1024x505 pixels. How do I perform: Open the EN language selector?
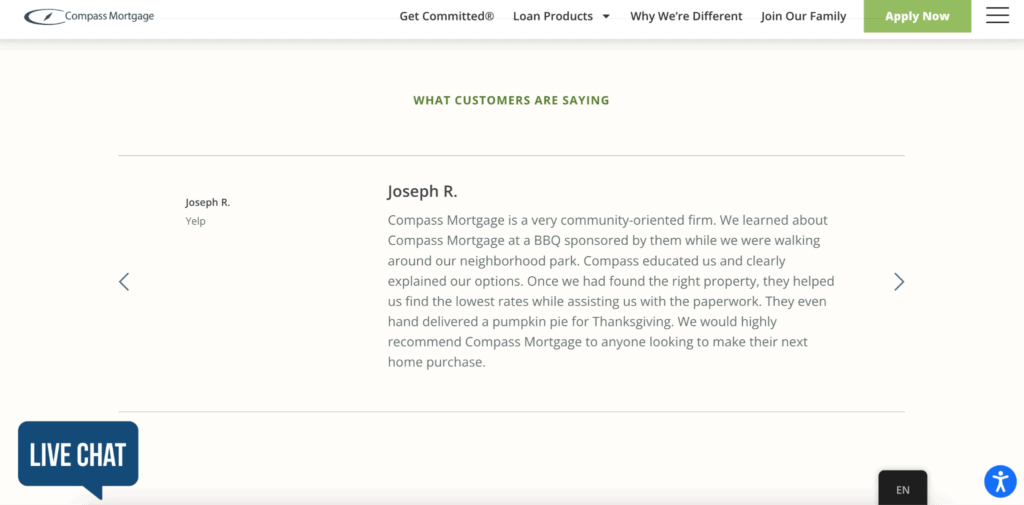click(902, 489)
